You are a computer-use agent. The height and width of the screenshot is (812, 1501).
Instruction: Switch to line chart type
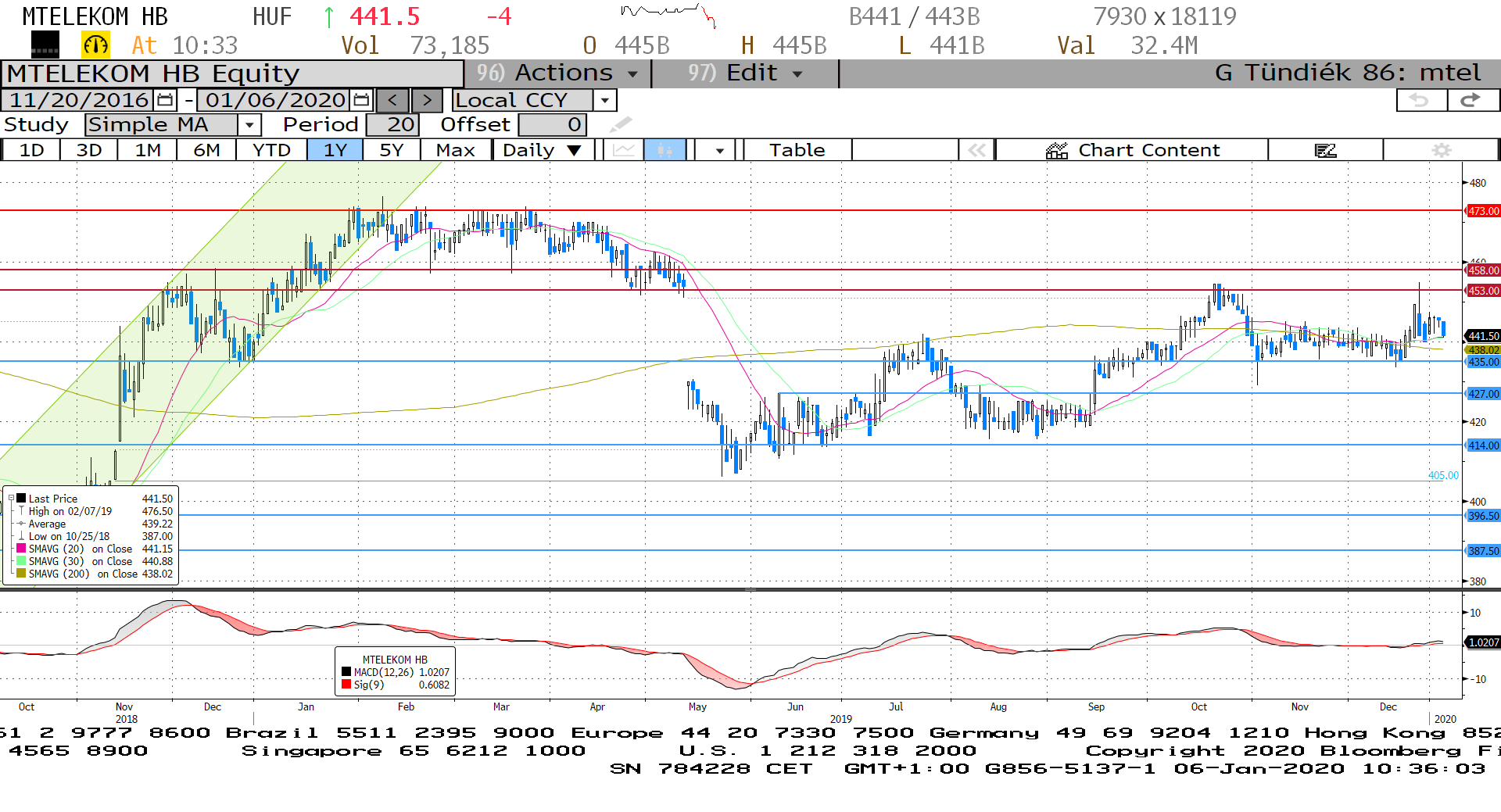[624, 150]
